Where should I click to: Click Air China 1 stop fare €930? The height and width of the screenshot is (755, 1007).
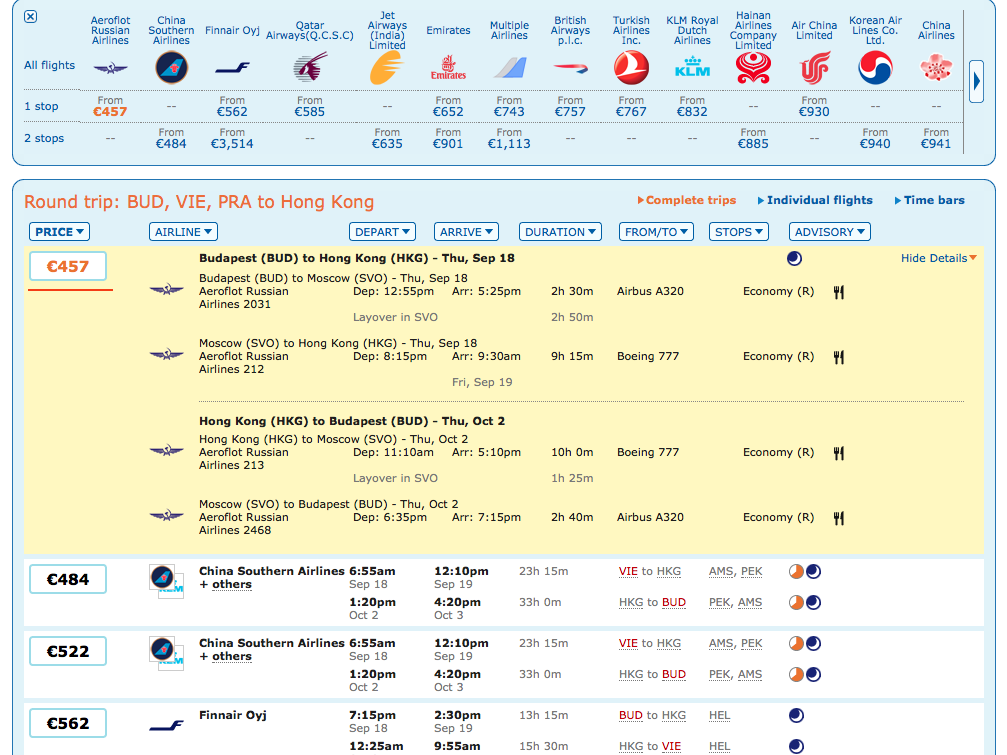click(814, 112)
